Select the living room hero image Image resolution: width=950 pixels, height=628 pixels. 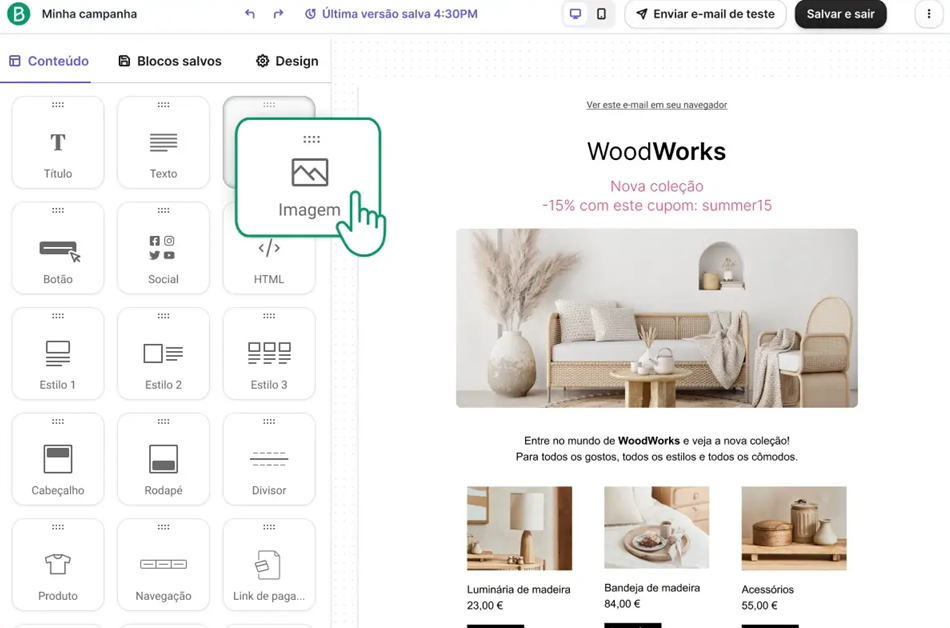pos(657,318)
